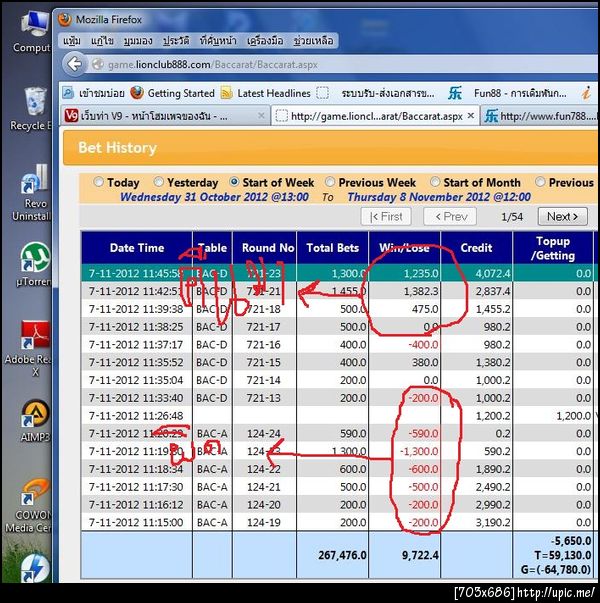Click the page indicator 1/54
Screen dimensions: 600x603
click(512, 217)
